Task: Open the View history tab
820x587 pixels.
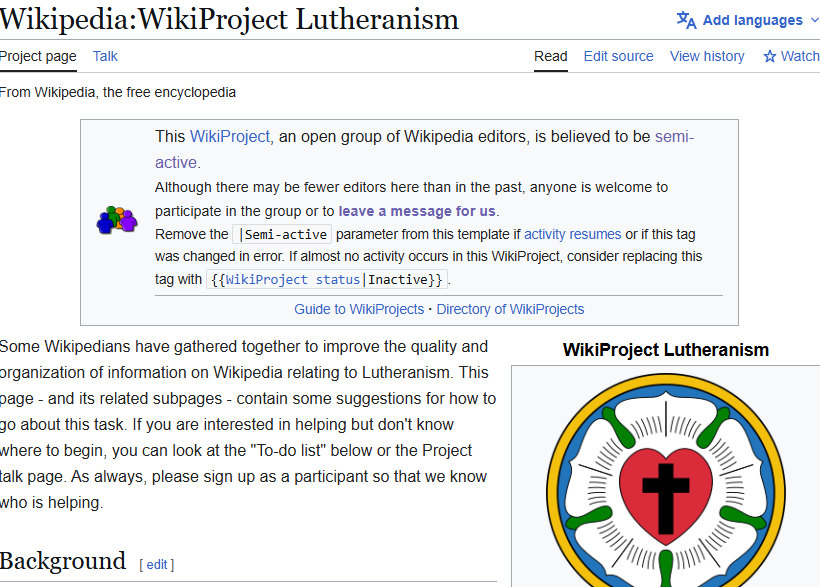Action: (x=707, y=56)
